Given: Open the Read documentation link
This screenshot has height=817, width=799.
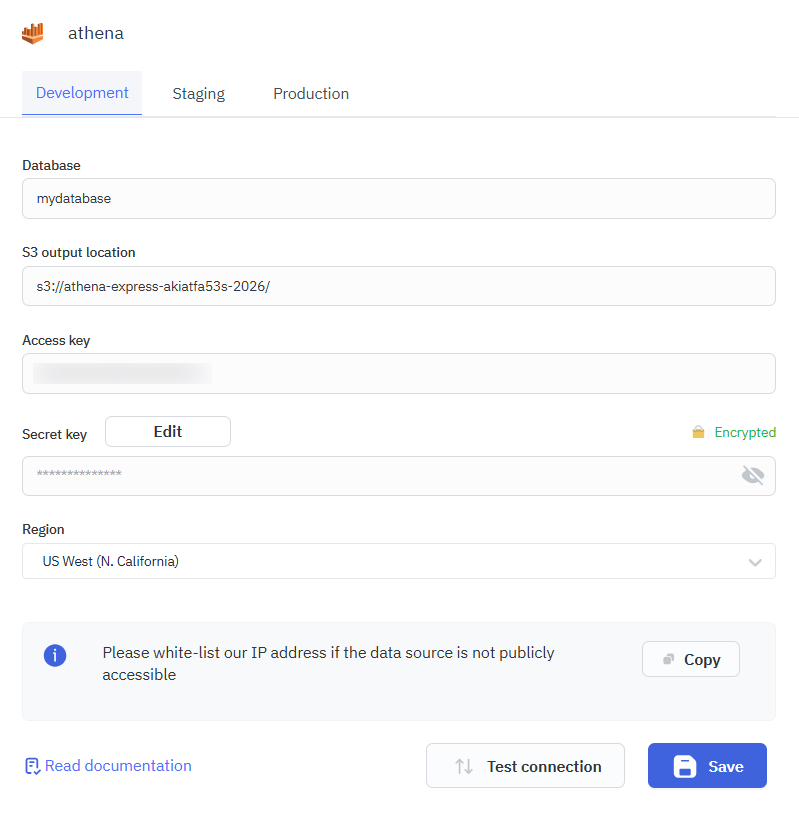Looking at the screenshot, I should click(118, 766).
